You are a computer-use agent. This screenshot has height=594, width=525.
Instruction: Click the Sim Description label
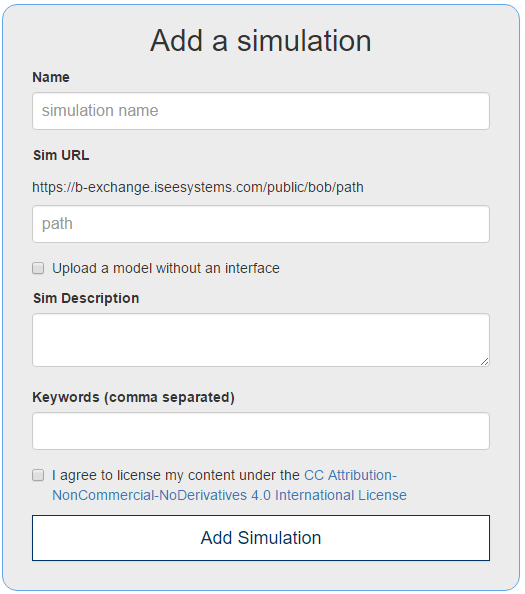coord(86,298)
